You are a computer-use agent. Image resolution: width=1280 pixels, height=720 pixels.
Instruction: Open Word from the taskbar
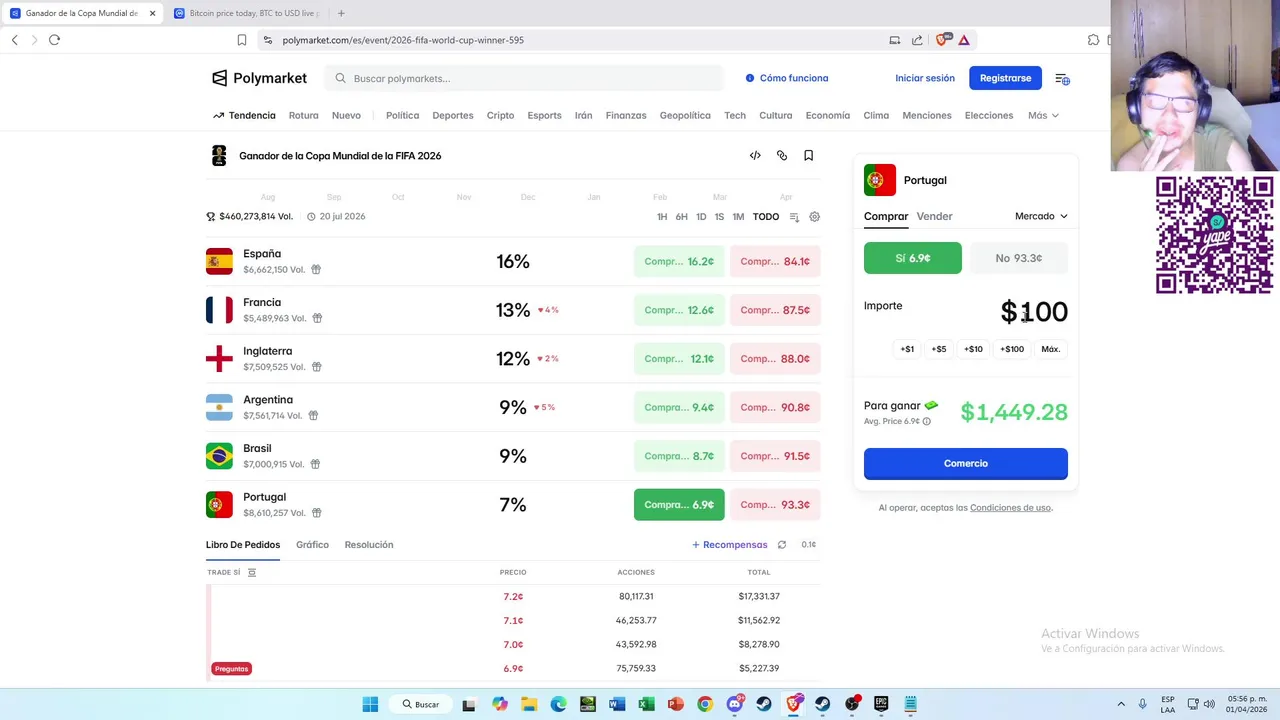tap(617, 704)
